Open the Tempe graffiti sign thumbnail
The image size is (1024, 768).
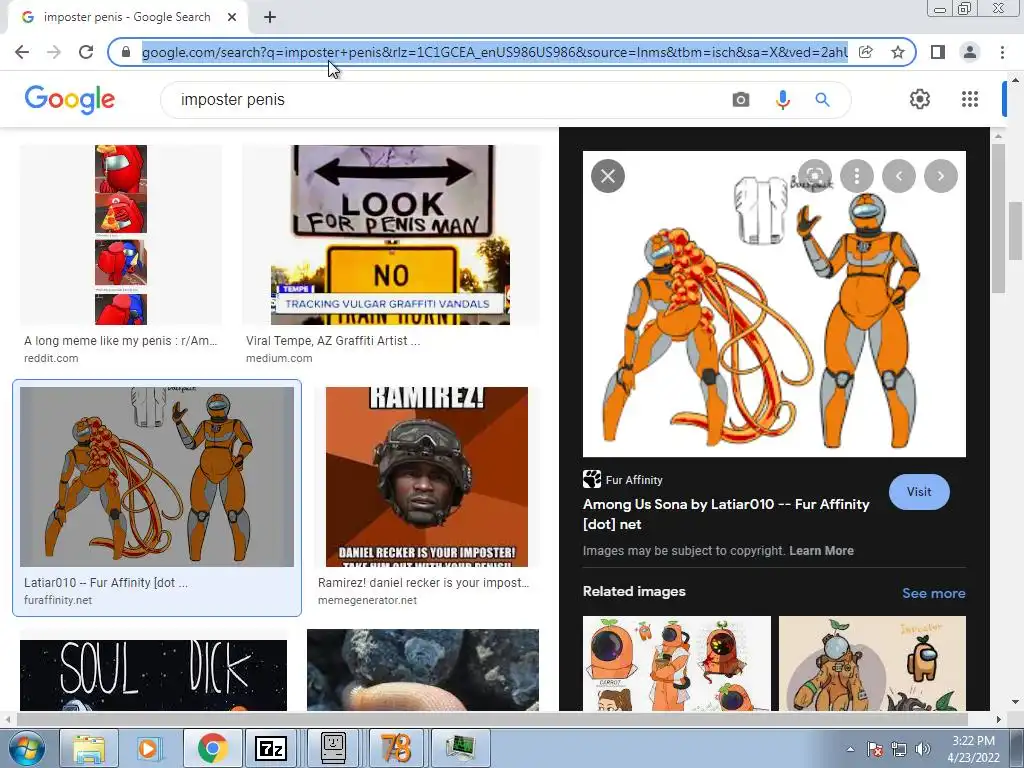(x=391, y=235)
